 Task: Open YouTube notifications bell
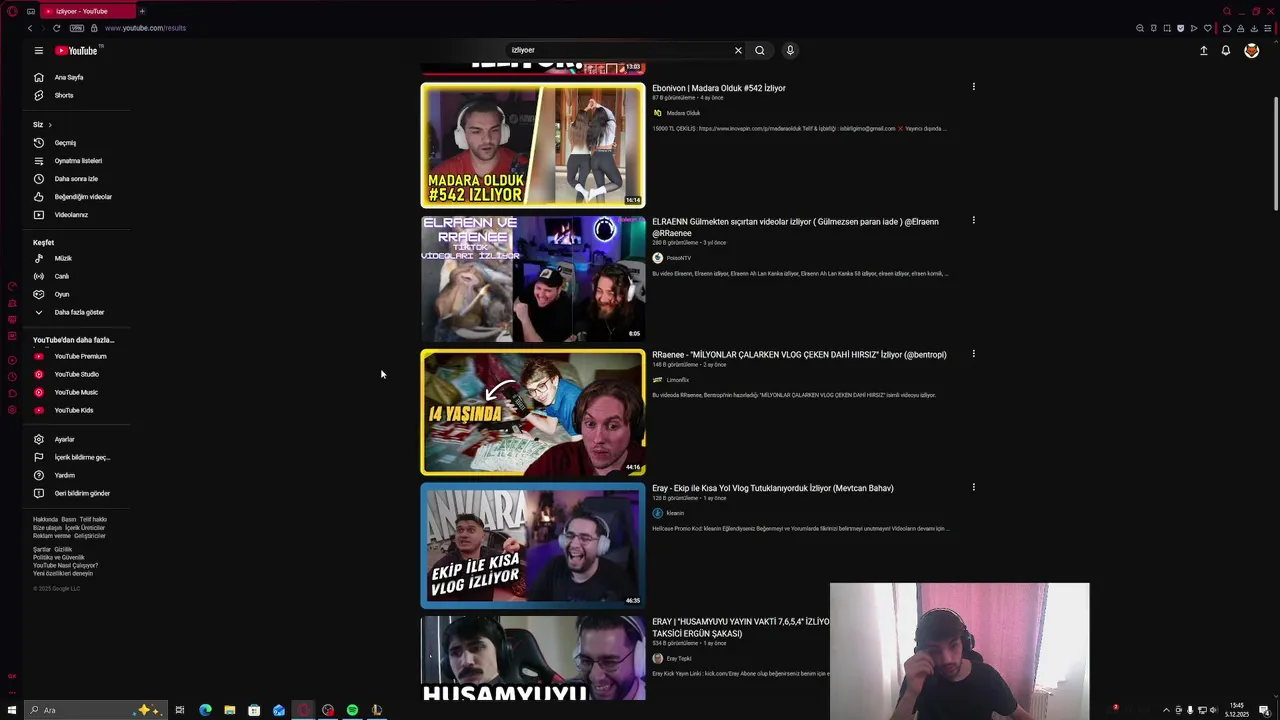(x=1226, y=50)
